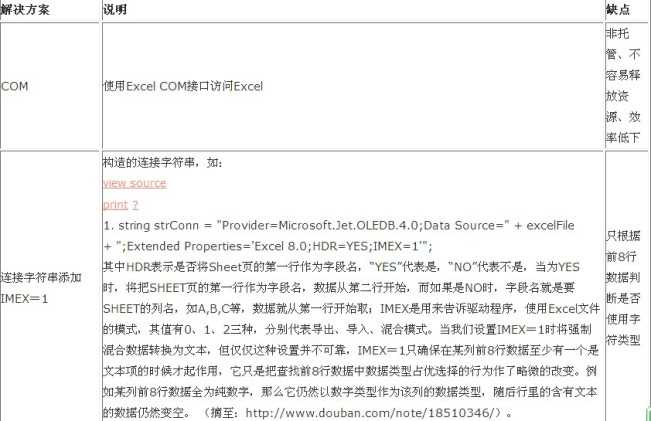This screenshot has width=651, height=421.
Task: Click the line starting '文本项的时候才起作用'
Action: click(350, 371)
